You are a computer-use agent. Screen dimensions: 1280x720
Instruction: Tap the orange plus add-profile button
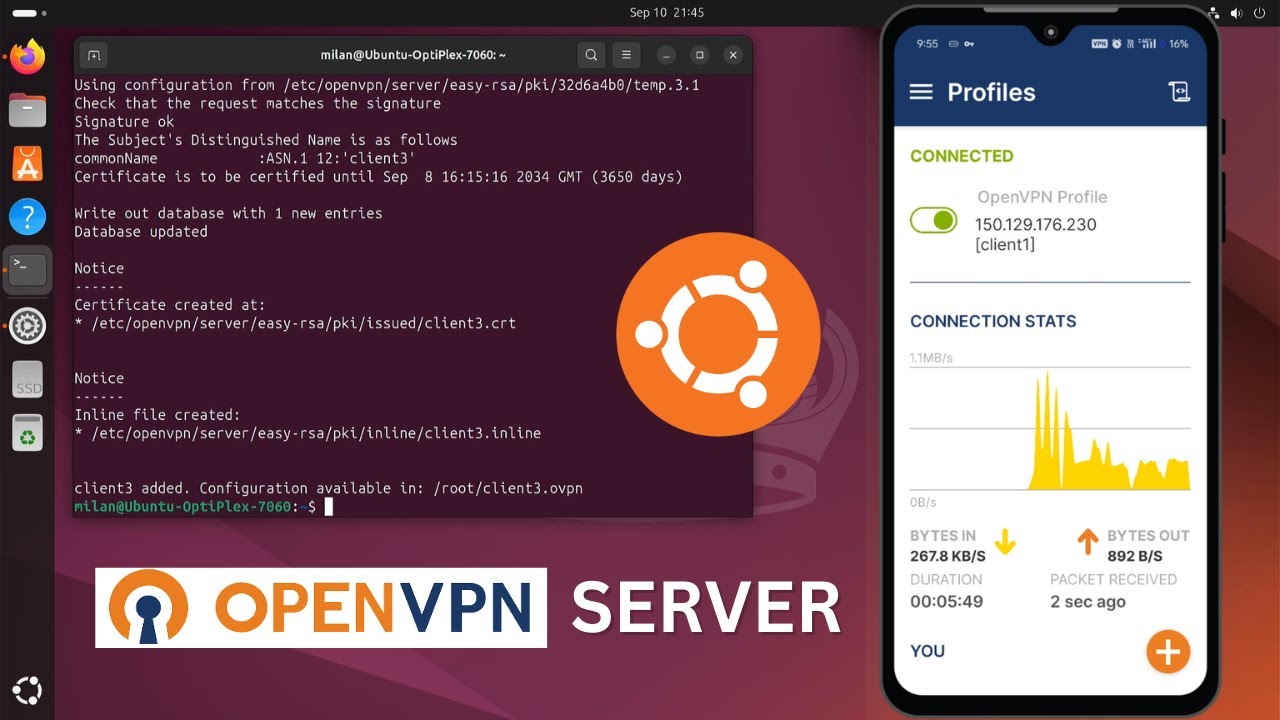pyautogui.click(x=1168, y=652)
